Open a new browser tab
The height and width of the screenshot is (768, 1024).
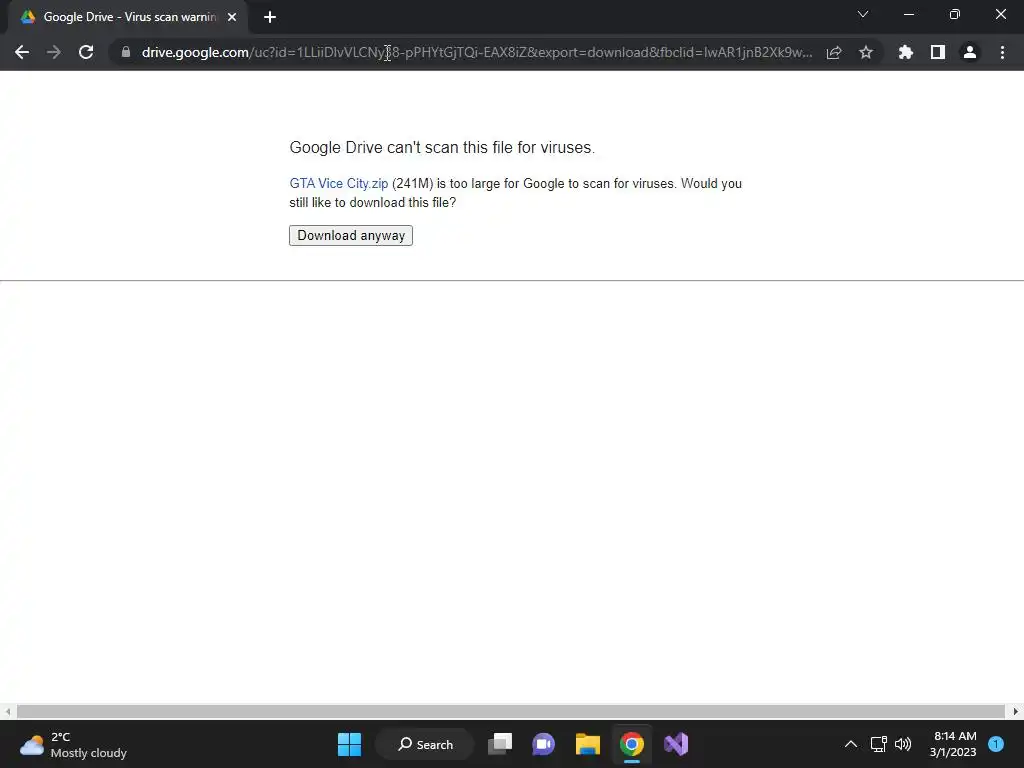point(270,17)
